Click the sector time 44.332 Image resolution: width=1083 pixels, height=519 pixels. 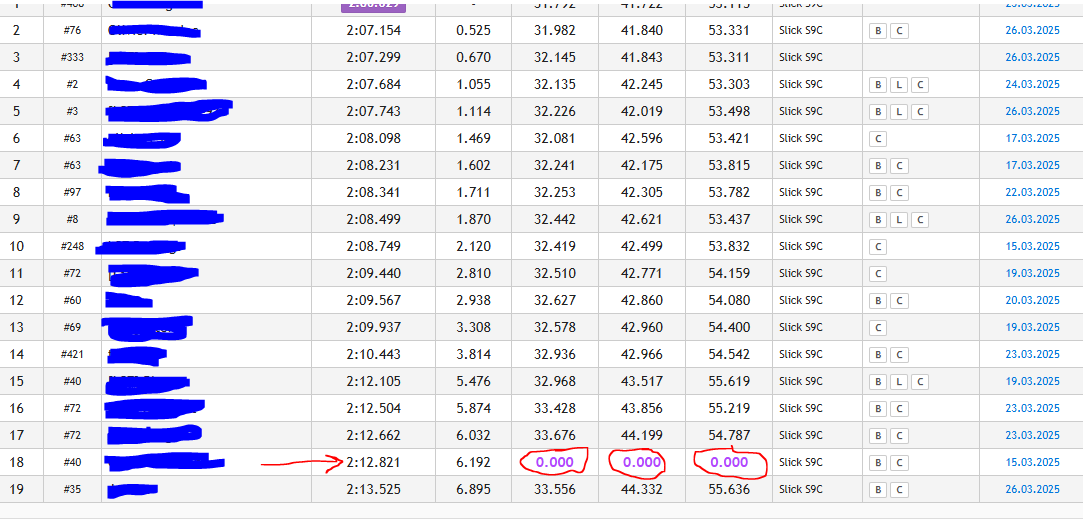tap(642, 490)
